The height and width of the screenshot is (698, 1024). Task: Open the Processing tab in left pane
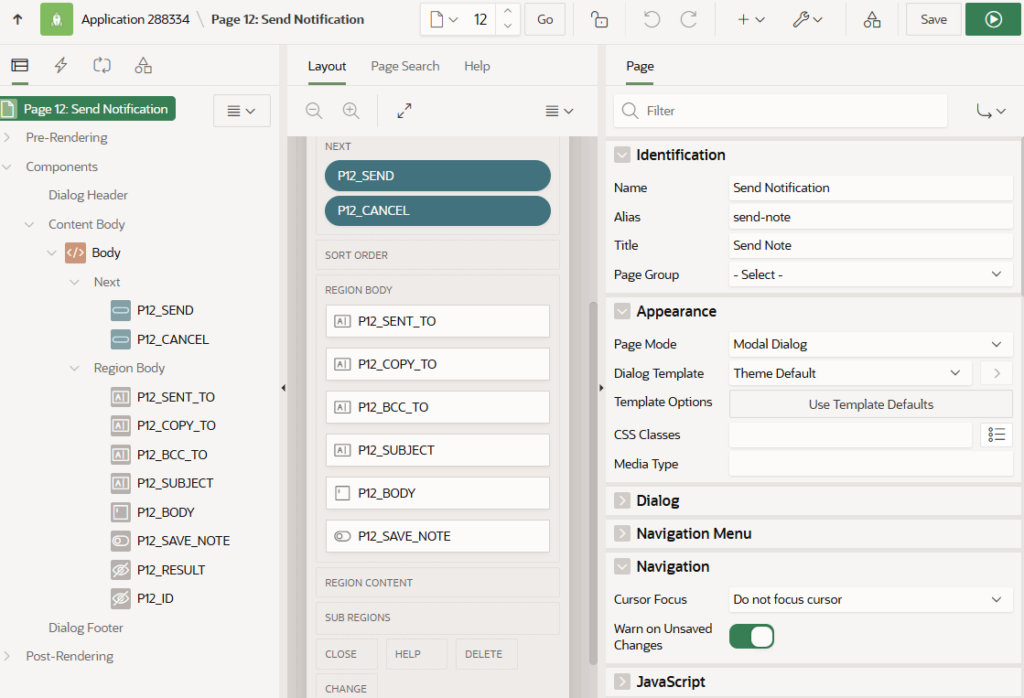click(x=102, y=66)
